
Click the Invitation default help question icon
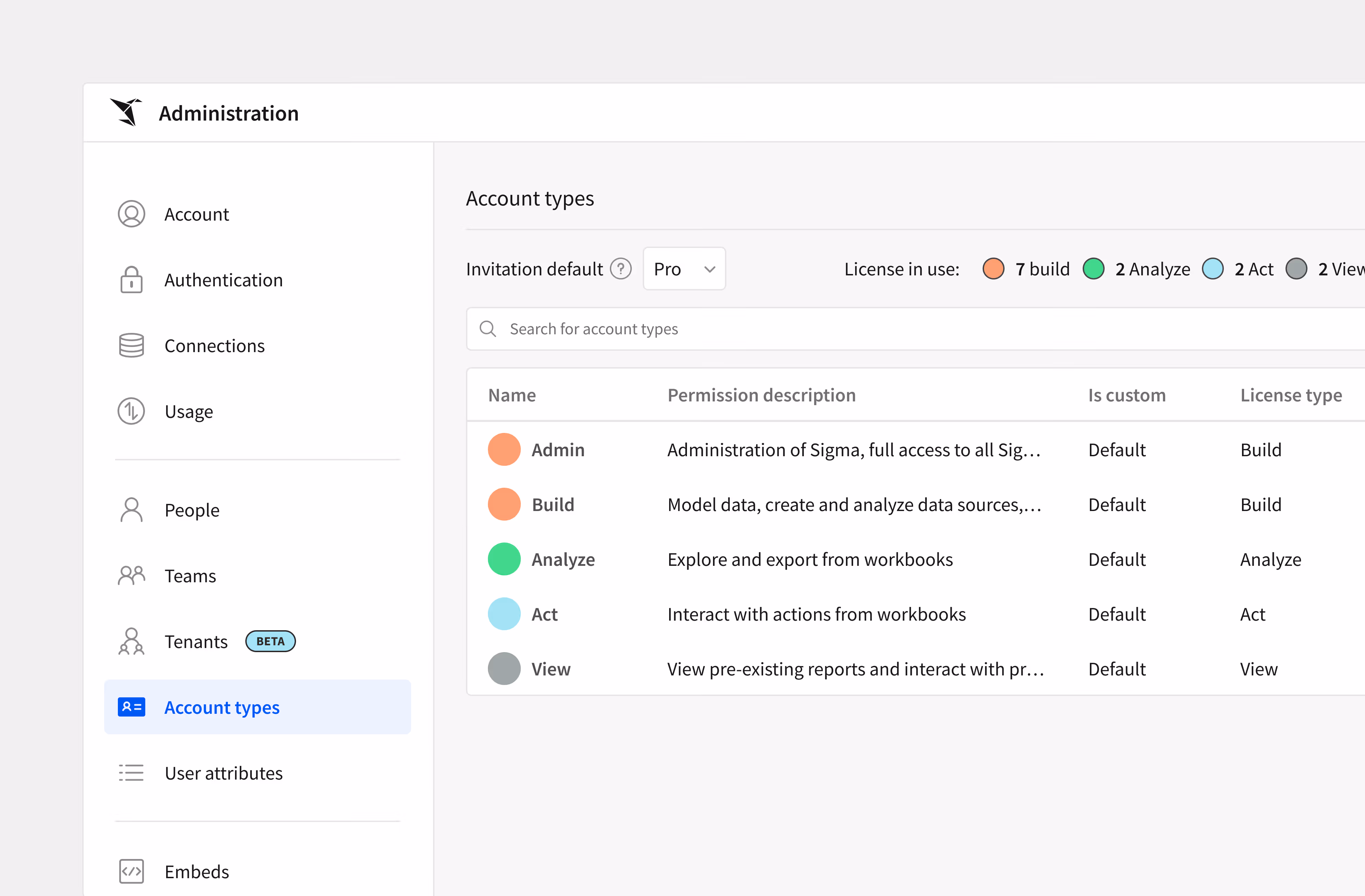point(620,269)
